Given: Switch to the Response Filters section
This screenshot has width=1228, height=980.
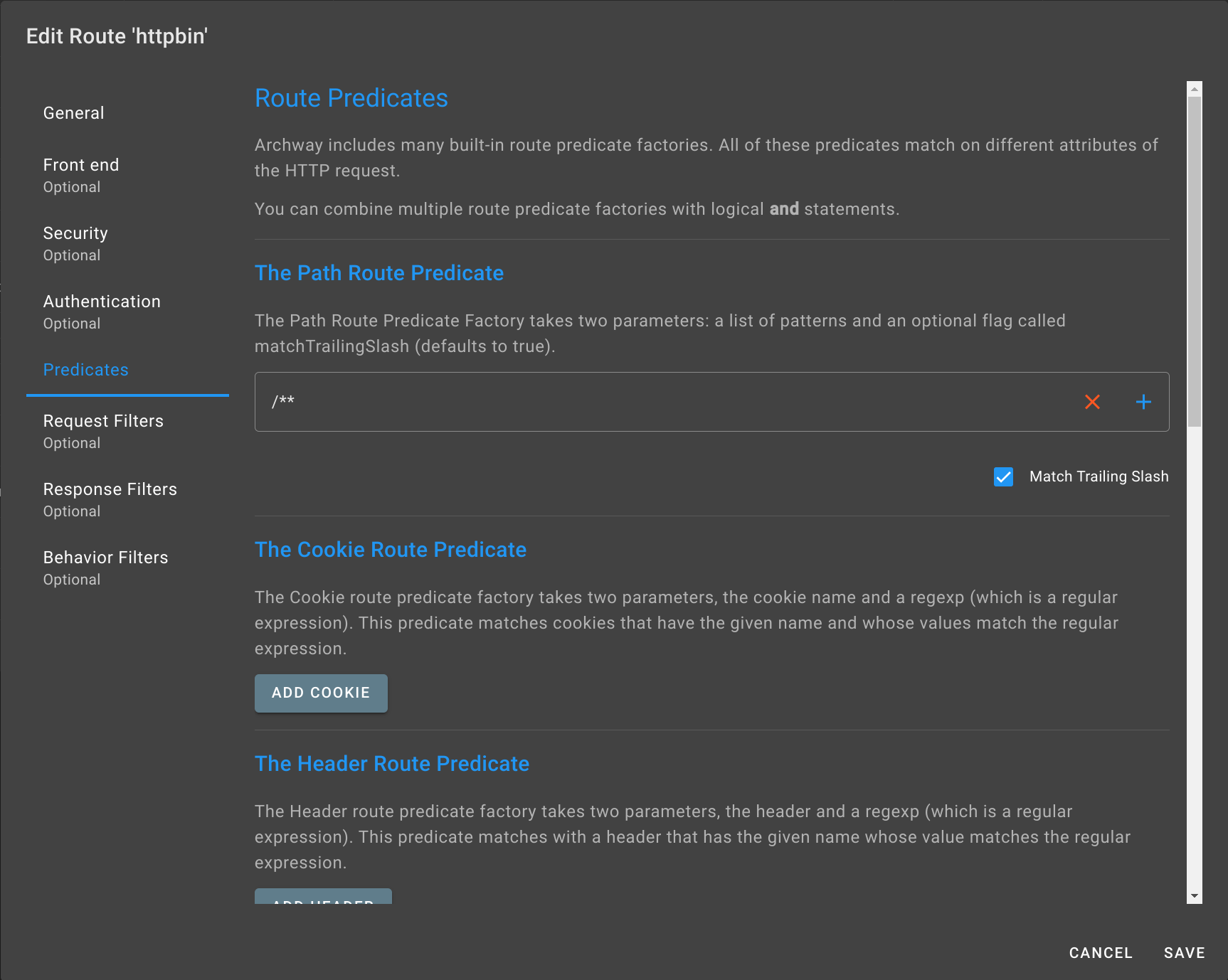Looking at the screenshot, I should (110, 499).
